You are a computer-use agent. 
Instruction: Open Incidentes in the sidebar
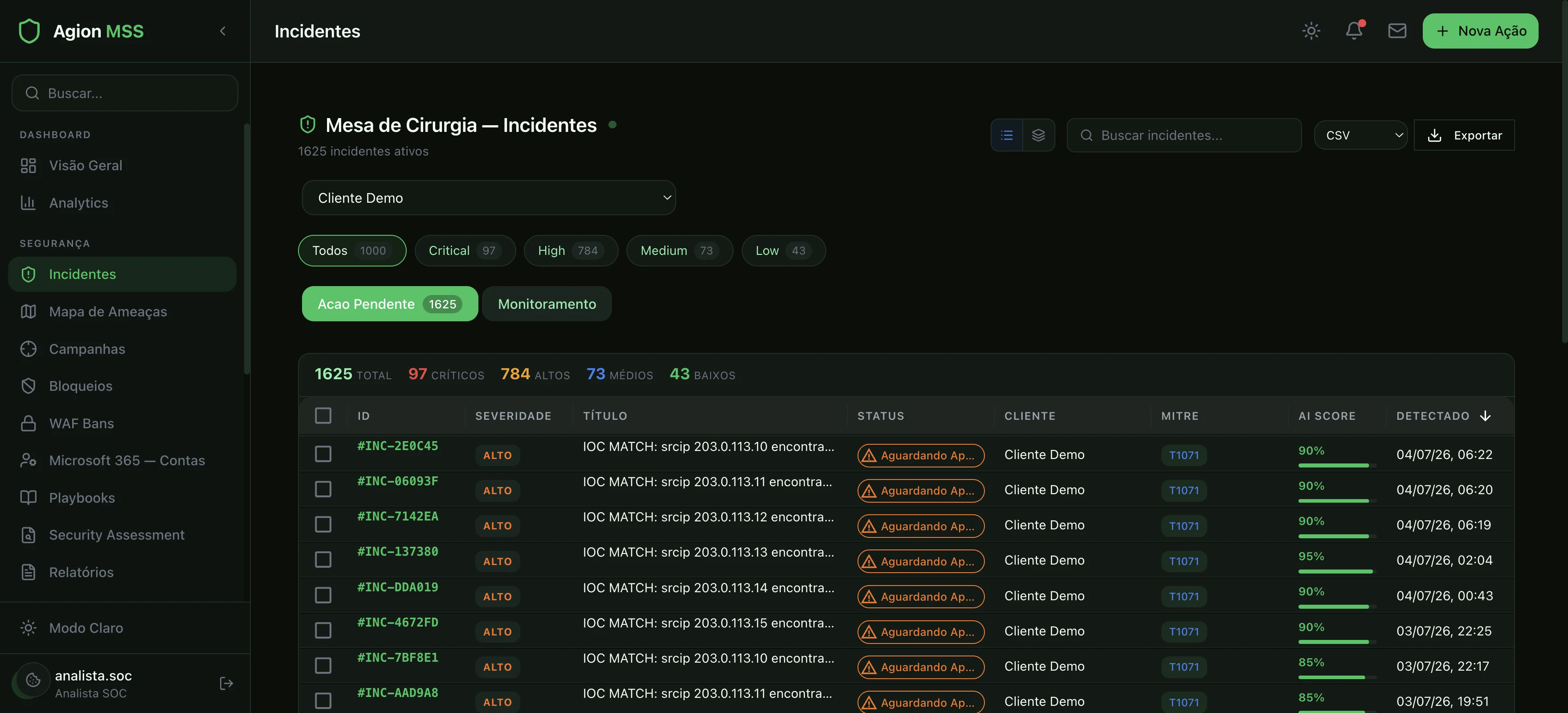122,275
